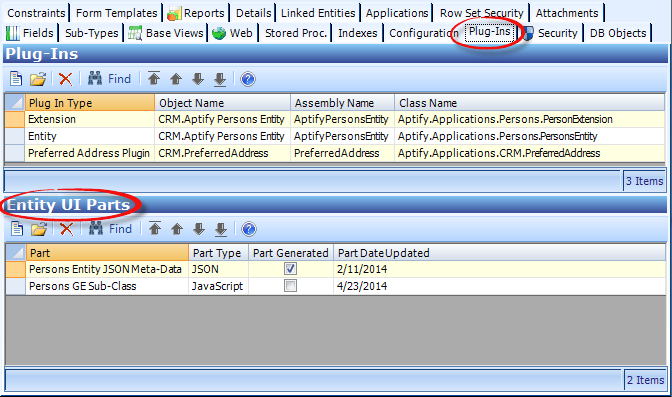
Task: Click the 'JavaScript' part type cell
Action: (x=219, y=286)
